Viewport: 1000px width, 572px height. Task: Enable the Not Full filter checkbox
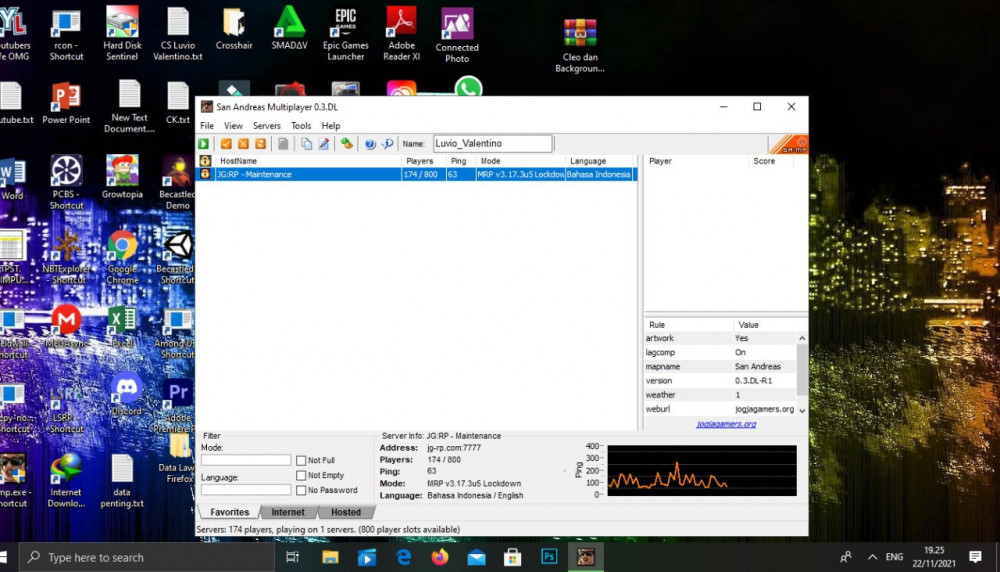coord(301,460)
